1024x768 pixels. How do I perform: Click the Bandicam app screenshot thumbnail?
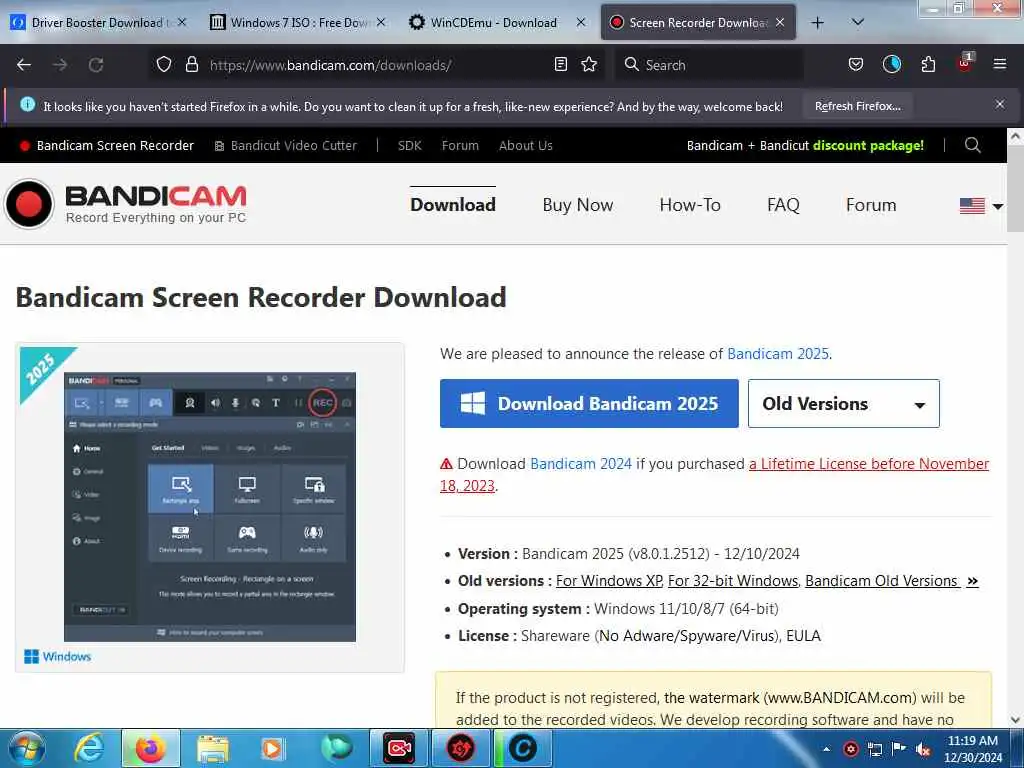(x=210, y=507)
